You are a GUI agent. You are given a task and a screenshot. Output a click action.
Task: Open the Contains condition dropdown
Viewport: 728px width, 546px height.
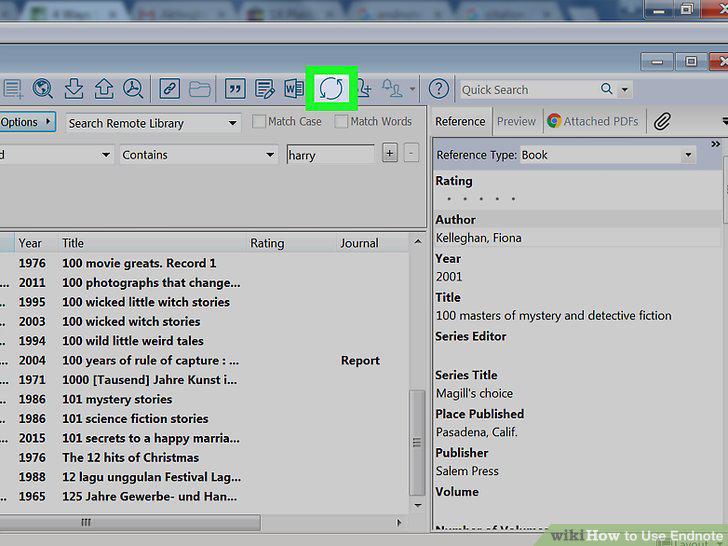point(199,155)
